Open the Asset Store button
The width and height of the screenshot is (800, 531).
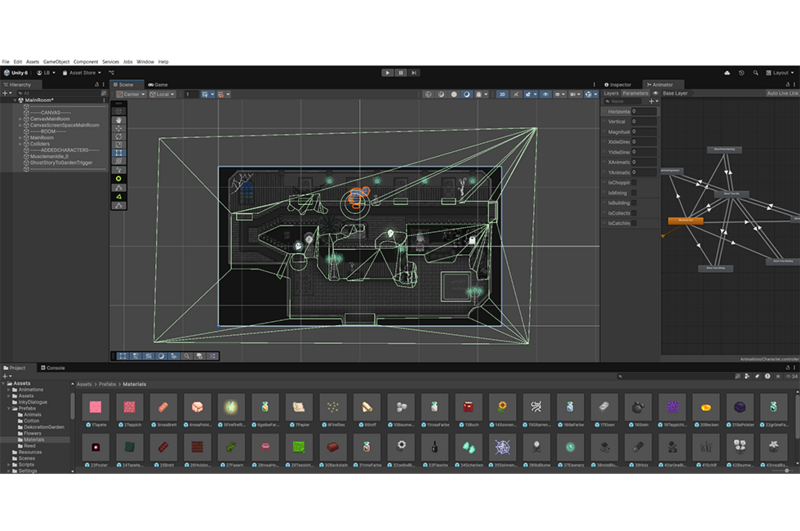tap(82, 73)
